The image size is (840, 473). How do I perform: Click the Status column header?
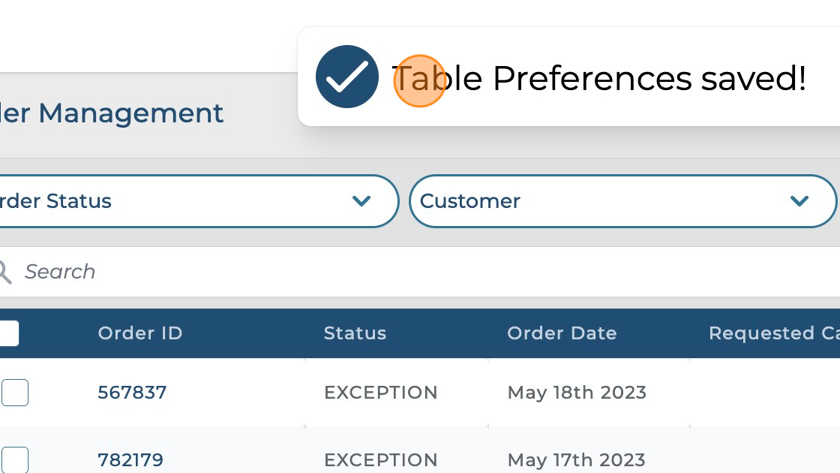(355, 333)
